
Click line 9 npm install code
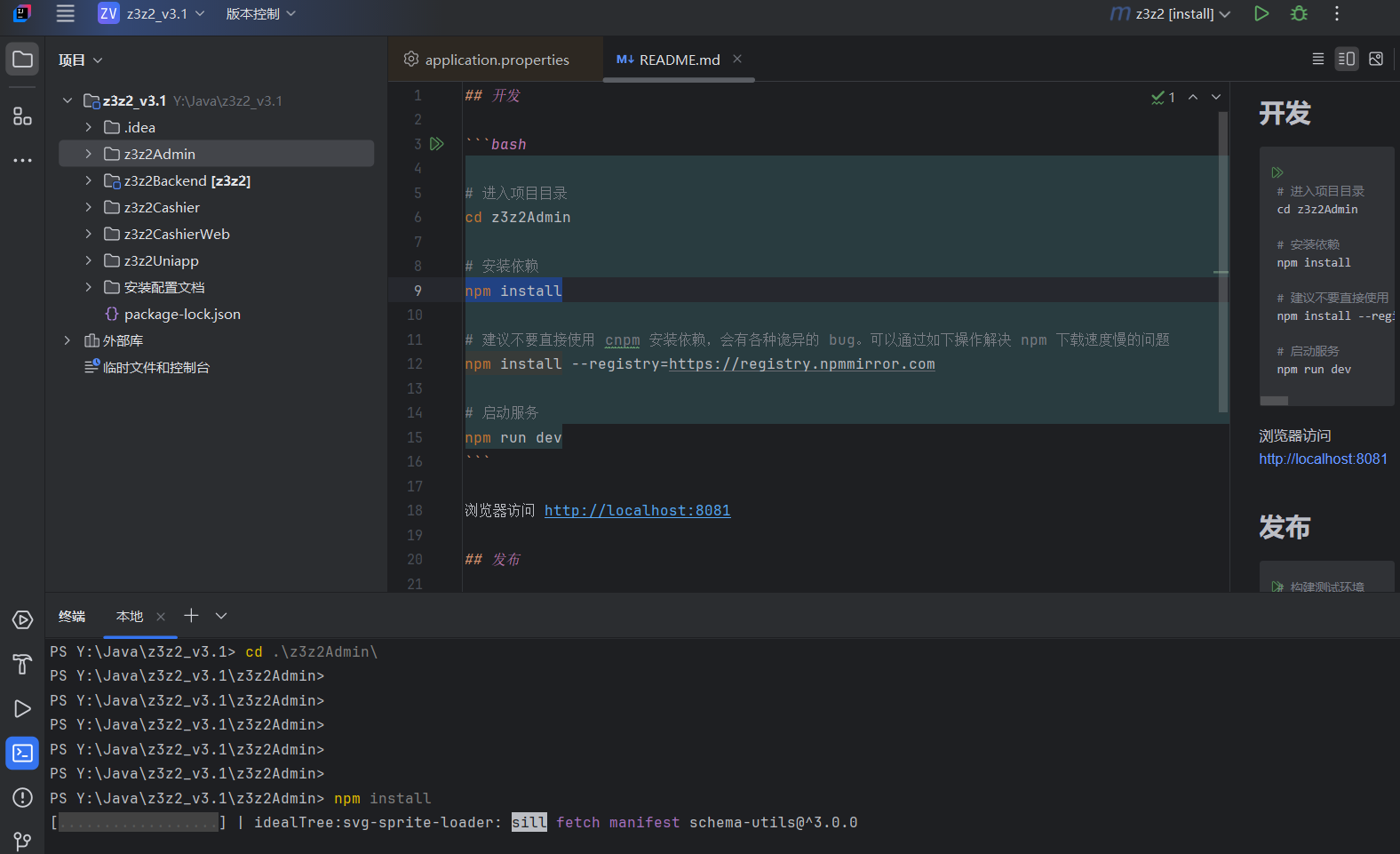pos(513,291)
